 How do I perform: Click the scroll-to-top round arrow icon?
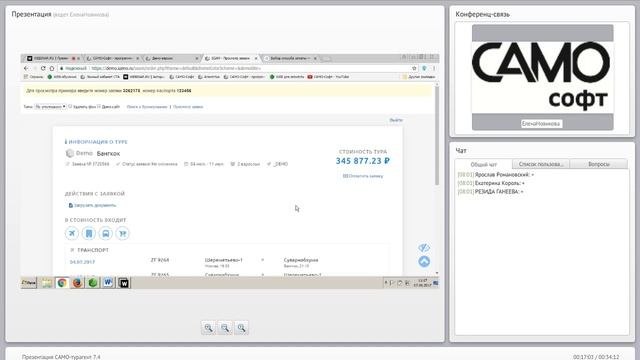424,261
